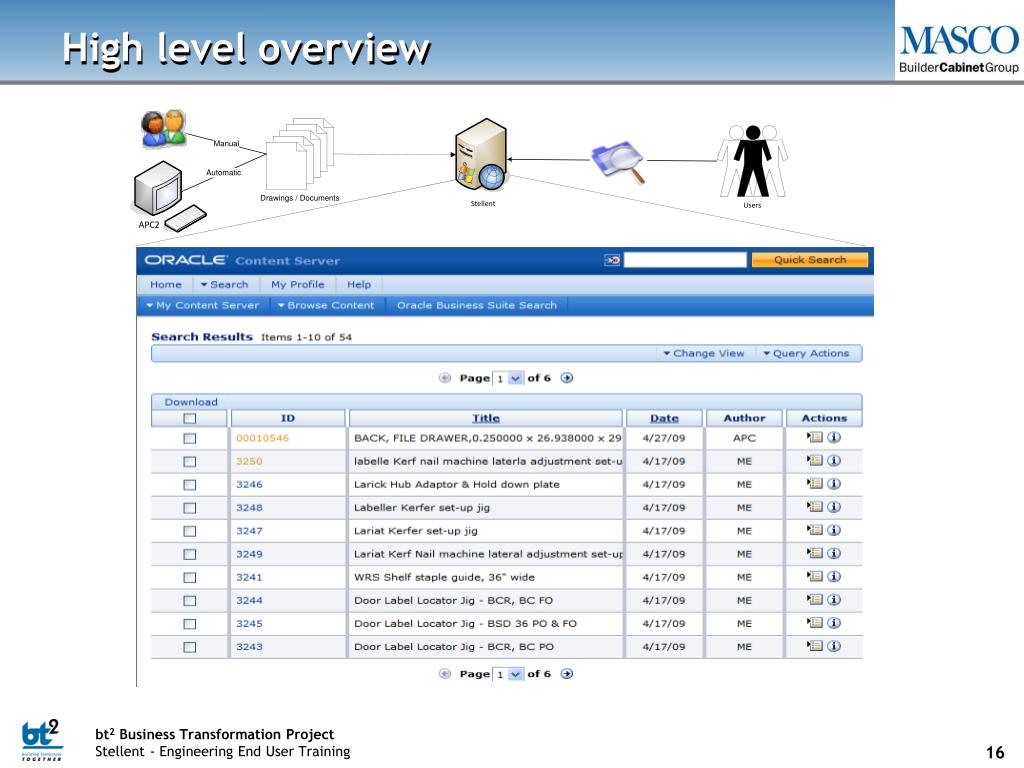Open actions menu icon for row 00010546
Screen dimensions: 1024x768
pyautogui.click(x=814, y=438)
